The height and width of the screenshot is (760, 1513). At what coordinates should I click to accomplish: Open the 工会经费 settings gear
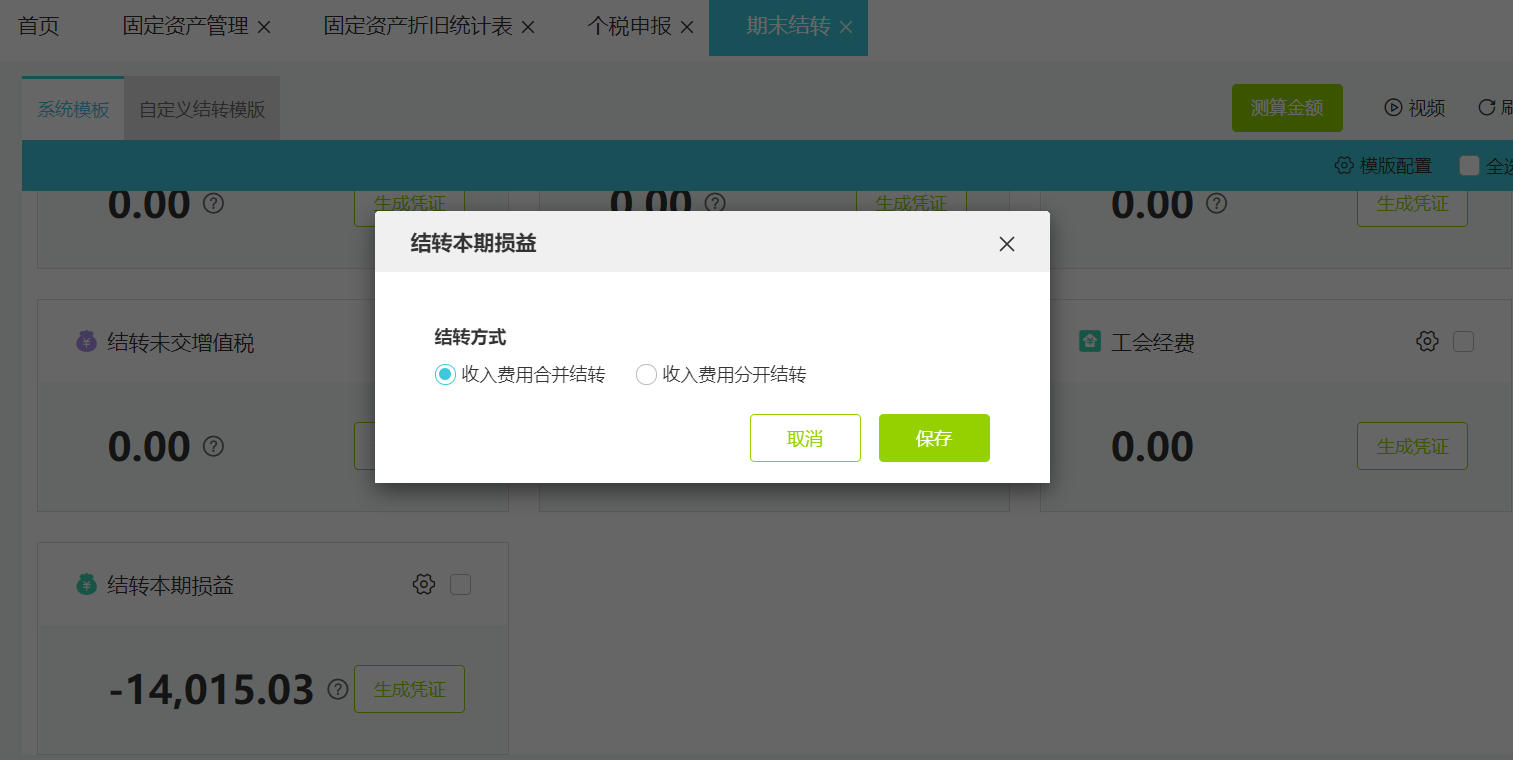(x=1427, y=341)
